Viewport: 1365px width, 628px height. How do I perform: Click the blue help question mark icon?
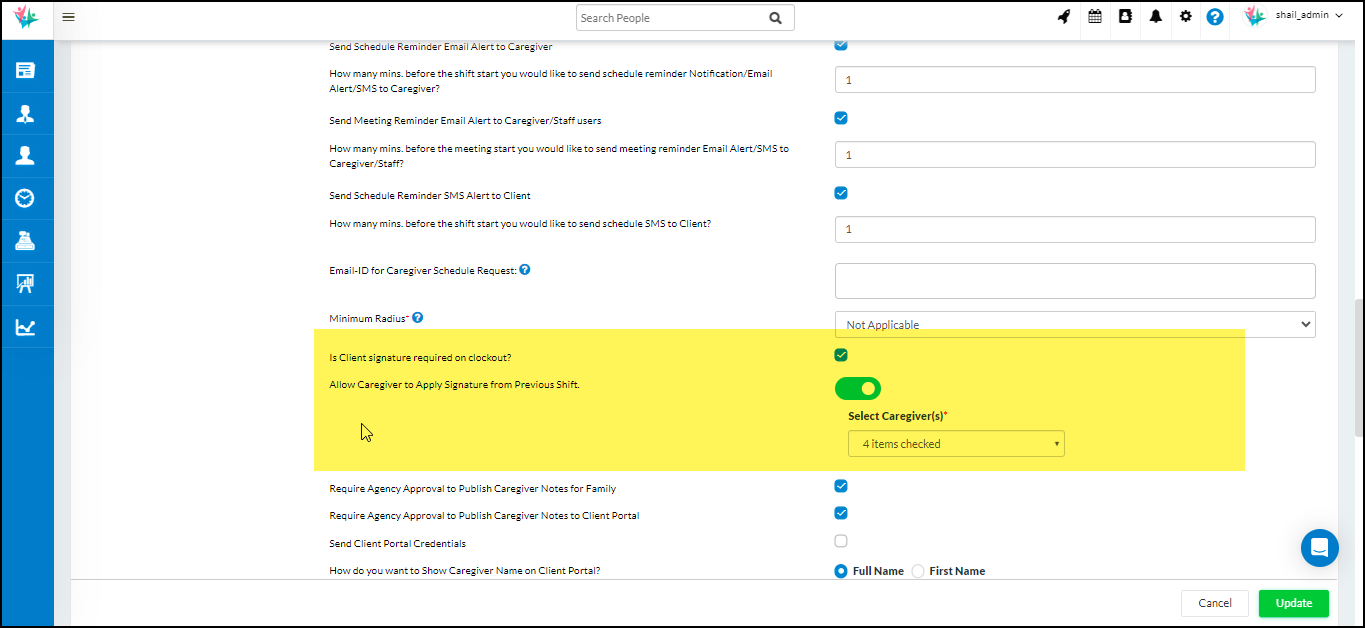1215,17
